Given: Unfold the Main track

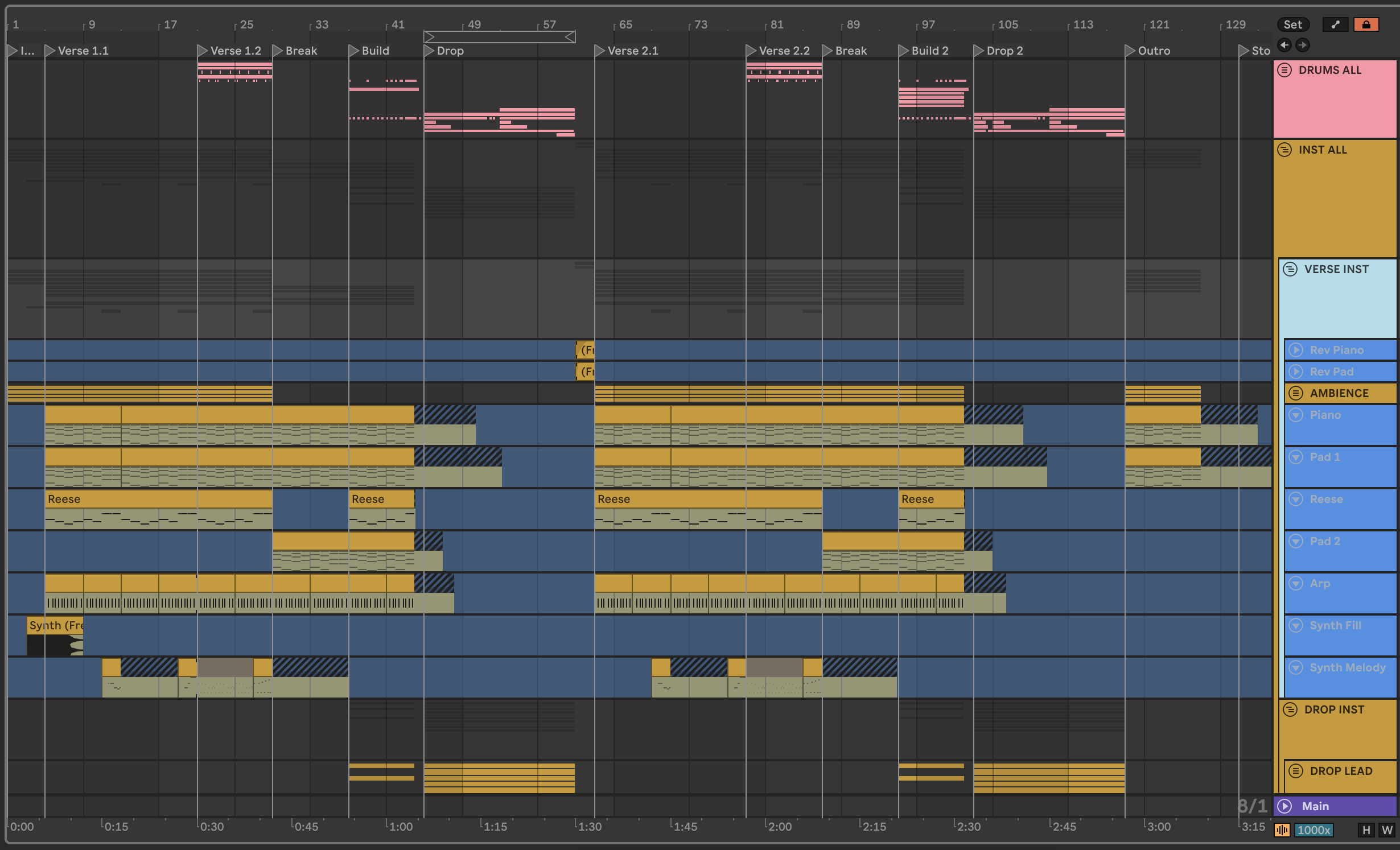Looking at the screenshot, I should [1285, 806].
